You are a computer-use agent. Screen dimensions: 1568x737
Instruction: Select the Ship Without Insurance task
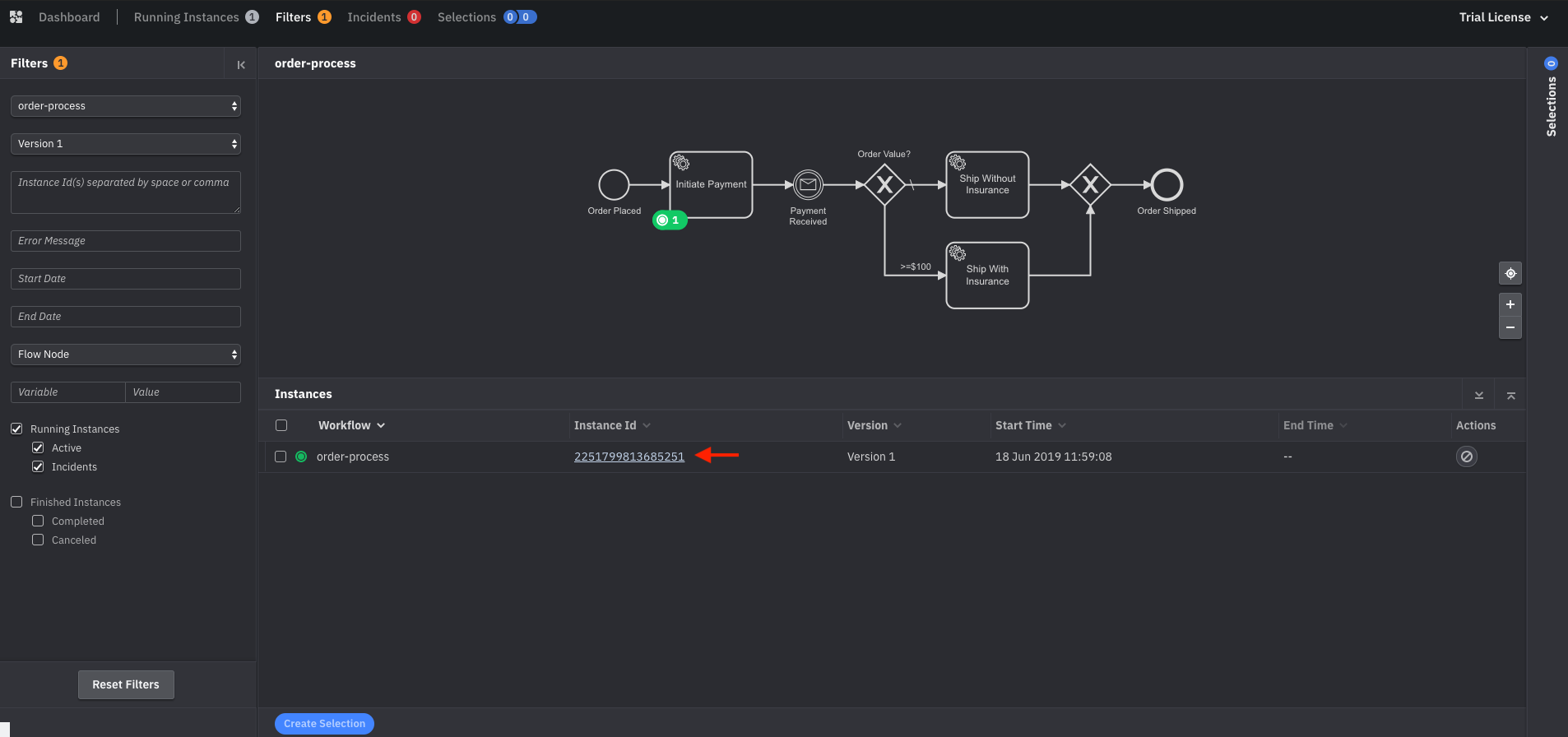point(987,184)
